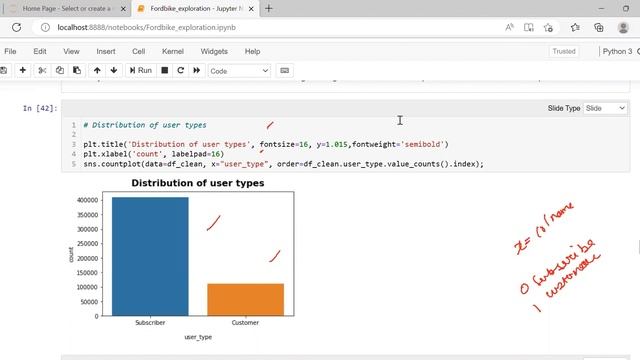This screenshot has height=360, width=640.
Task: Click the plt.title code line
Action: [x=266, y=144]
